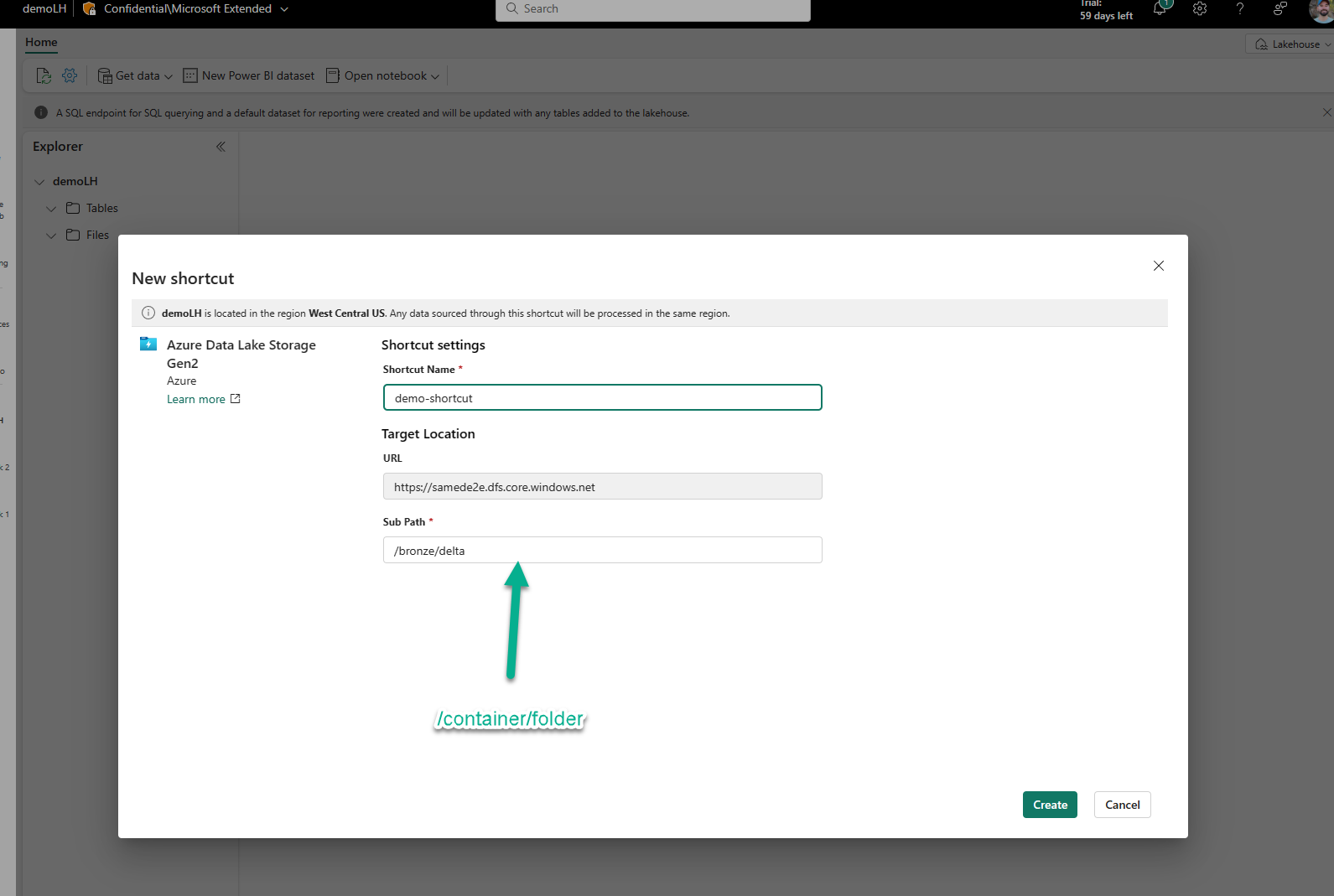Click the lakehouse settings gear in toolbar
The height and width of the screenshot is (896, 1334).
click(70, 75)
